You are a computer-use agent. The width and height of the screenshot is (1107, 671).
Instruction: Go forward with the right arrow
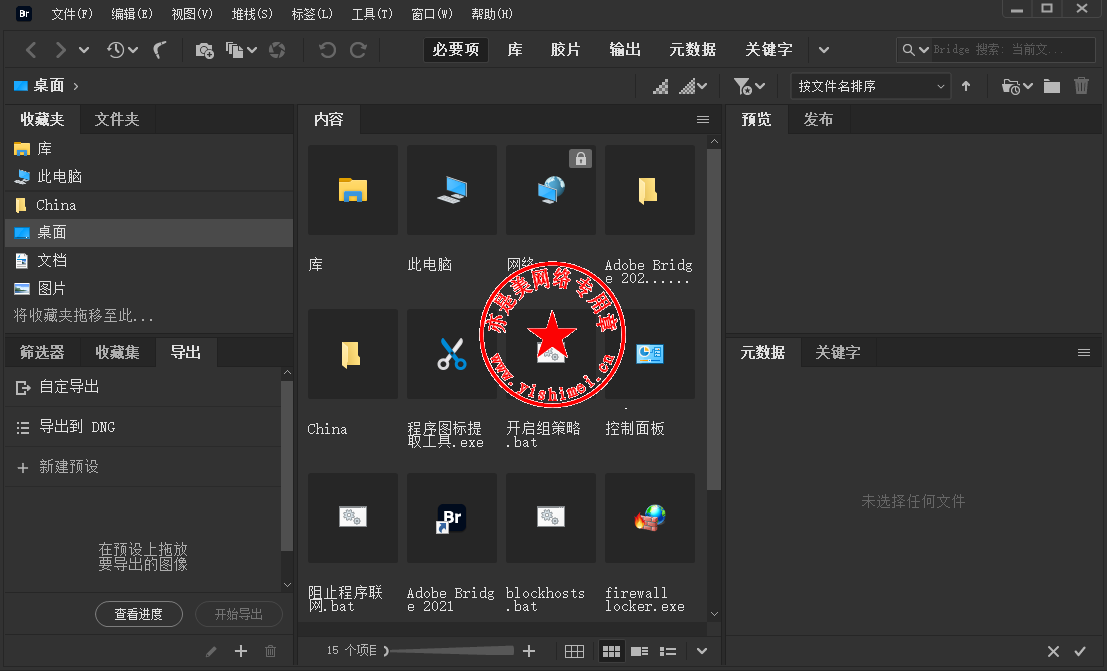coord(61,49)
